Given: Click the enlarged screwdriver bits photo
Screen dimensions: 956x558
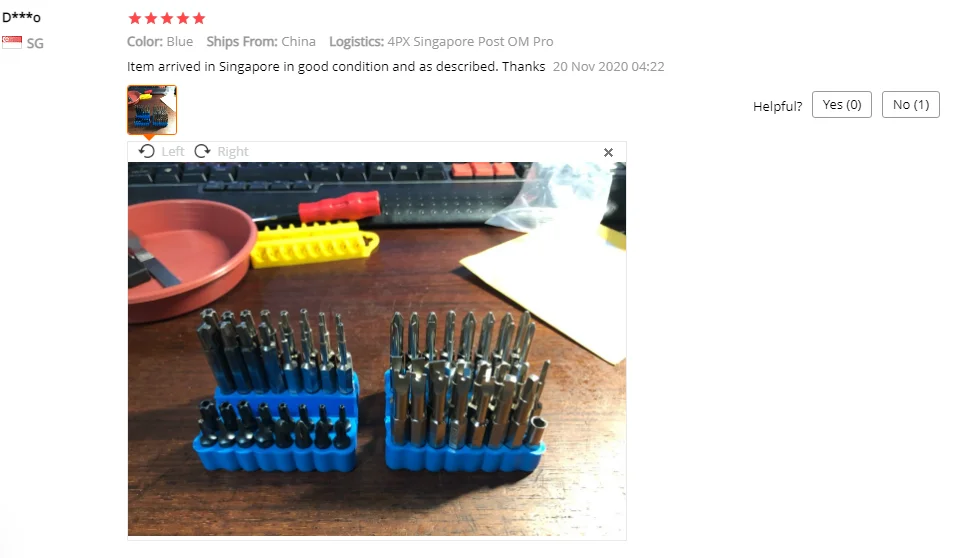Looking at the screenshot, I should point(377,349).
